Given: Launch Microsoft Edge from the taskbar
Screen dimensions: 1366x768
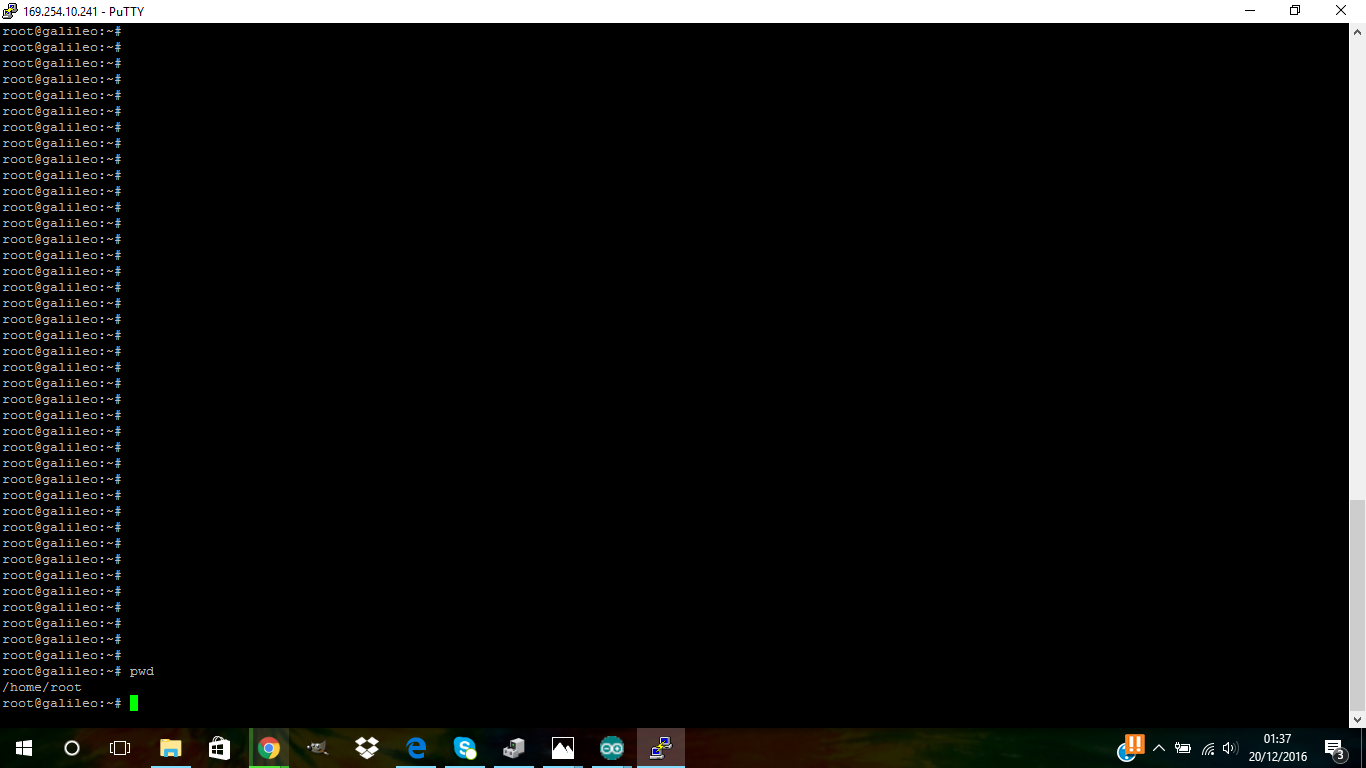Looking at the screenshot, I should coord(416,748).
